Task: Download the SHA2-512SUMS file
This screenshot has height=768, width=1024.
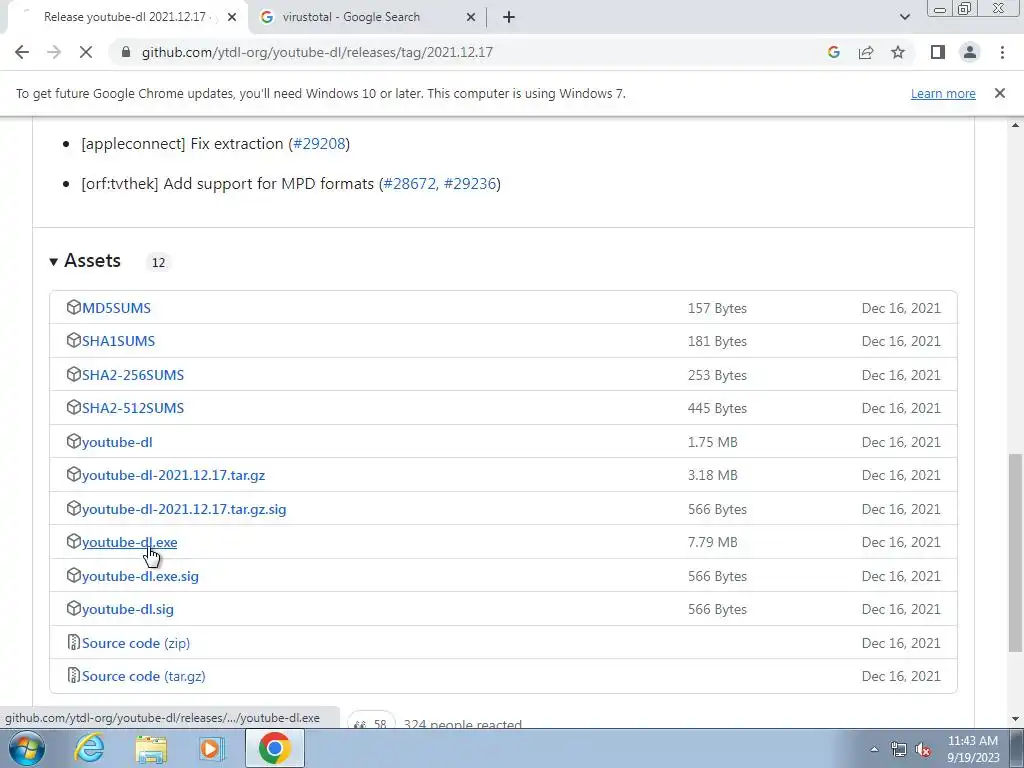Action: [133, 408]
